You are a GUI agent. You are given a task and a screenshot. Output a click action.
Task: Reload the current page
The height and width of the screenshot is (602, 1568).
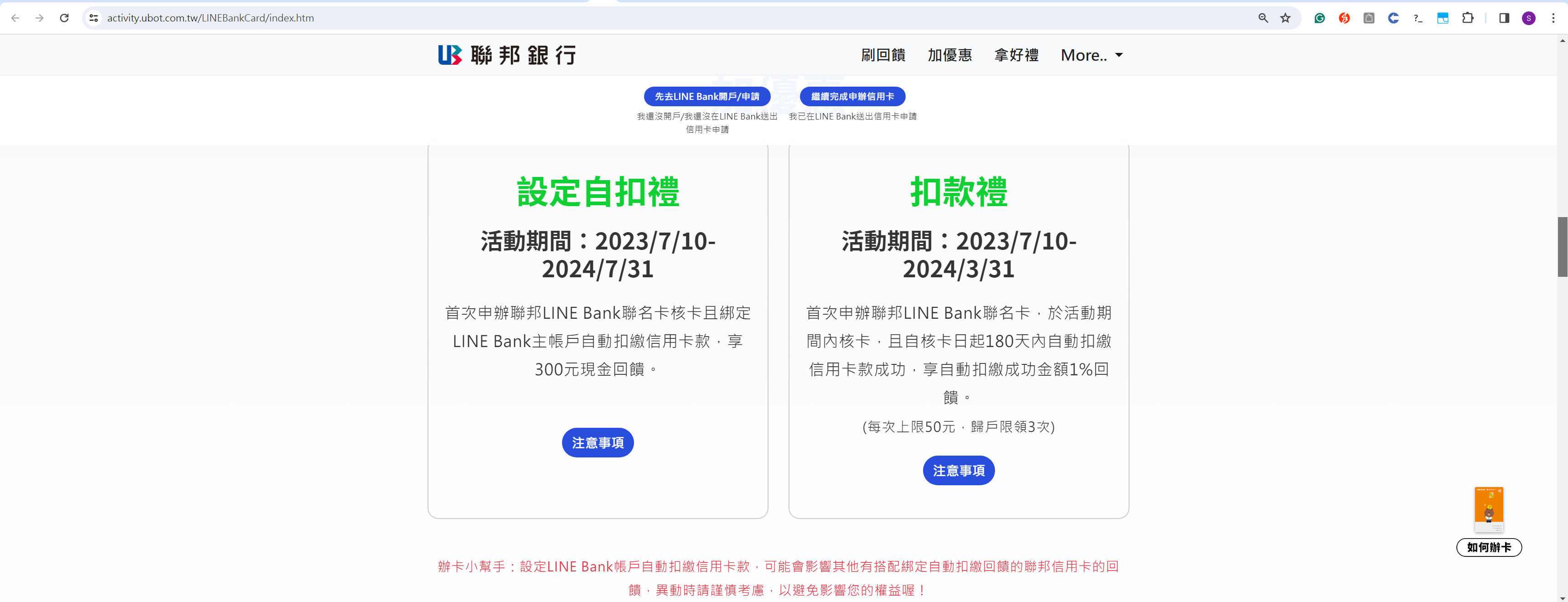click(64, 18)
